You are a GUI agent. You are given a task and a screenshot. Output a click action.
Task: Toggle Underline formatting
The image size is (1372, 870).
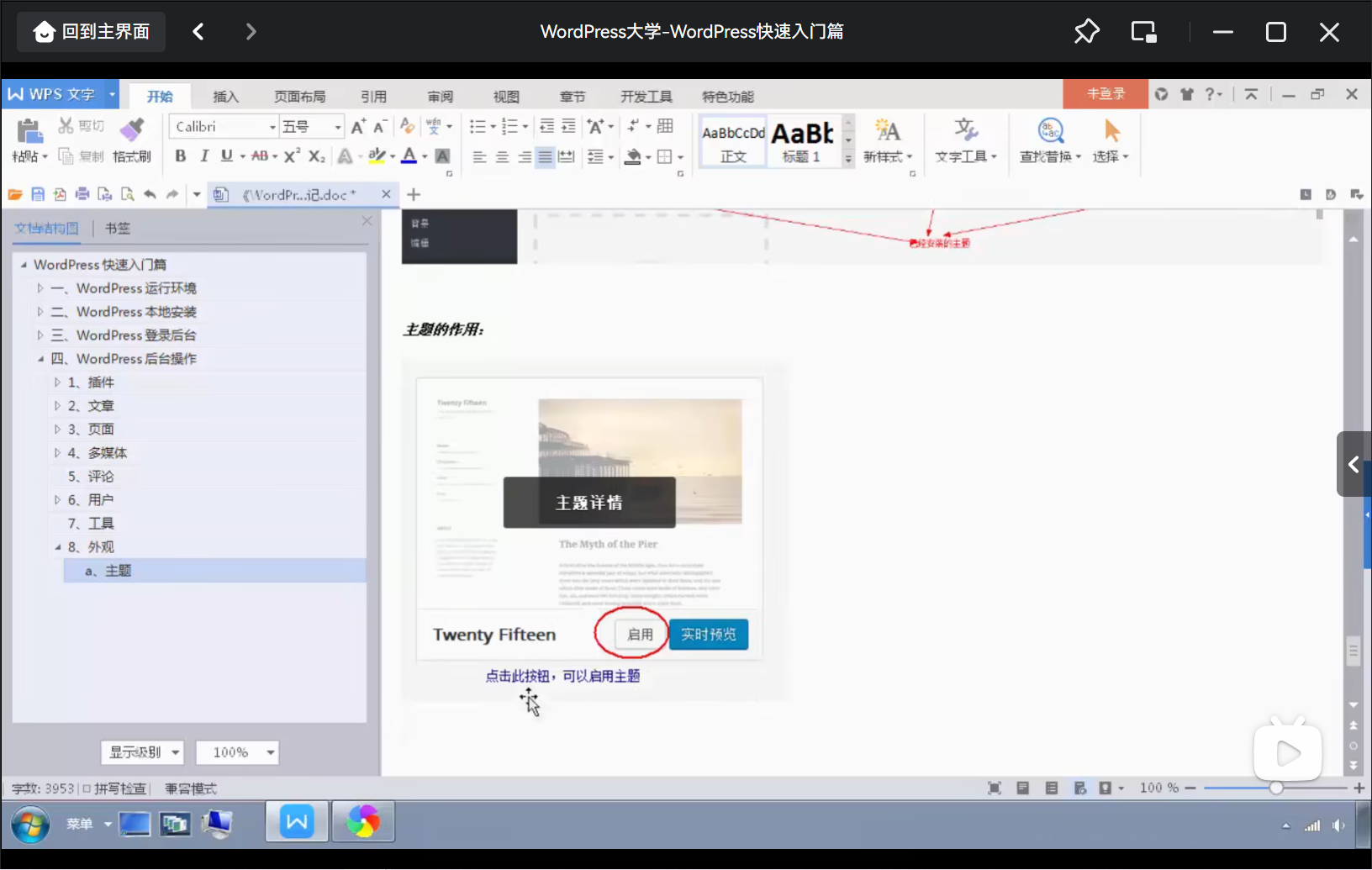227,156
